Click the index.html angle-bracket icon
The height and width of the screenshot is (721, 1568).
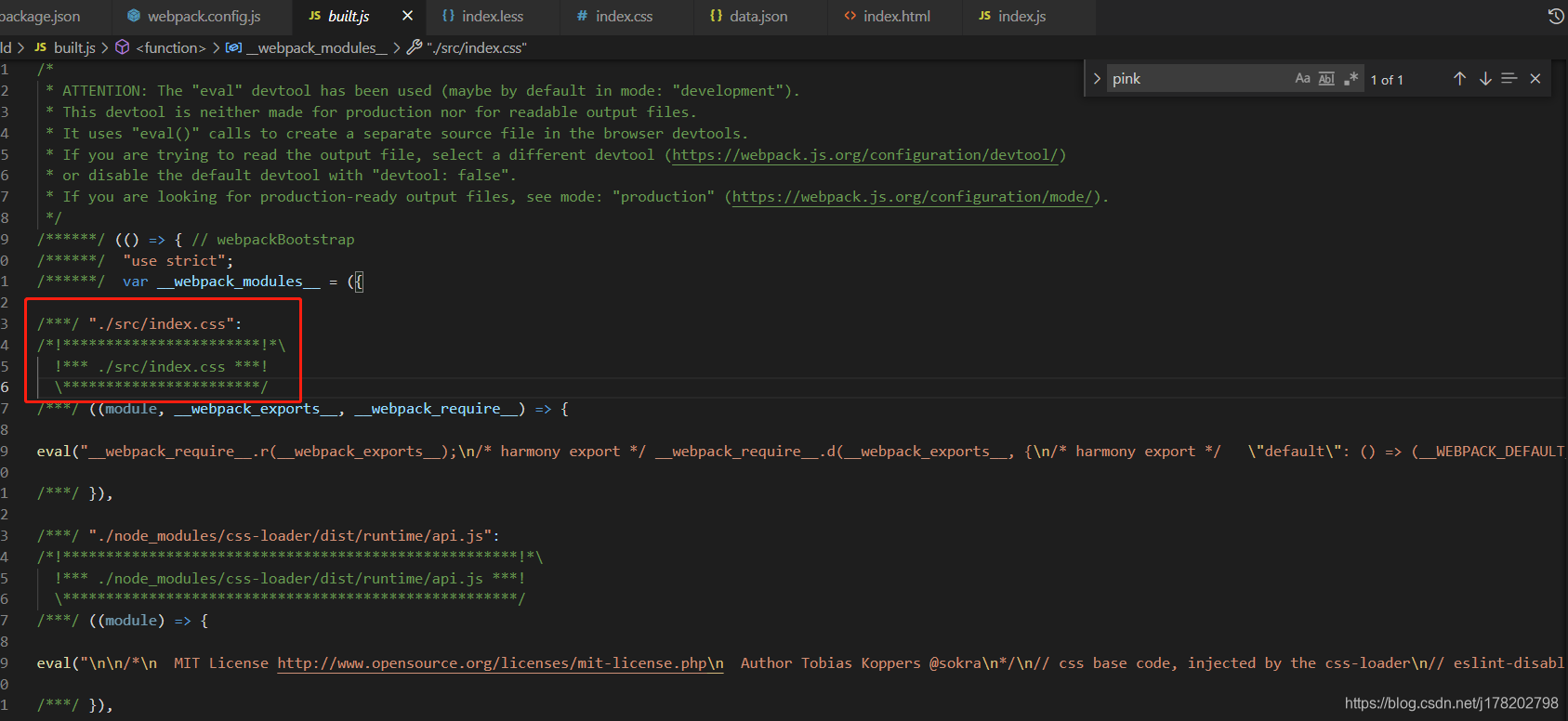pyautogui.click(x=850, y=16)
